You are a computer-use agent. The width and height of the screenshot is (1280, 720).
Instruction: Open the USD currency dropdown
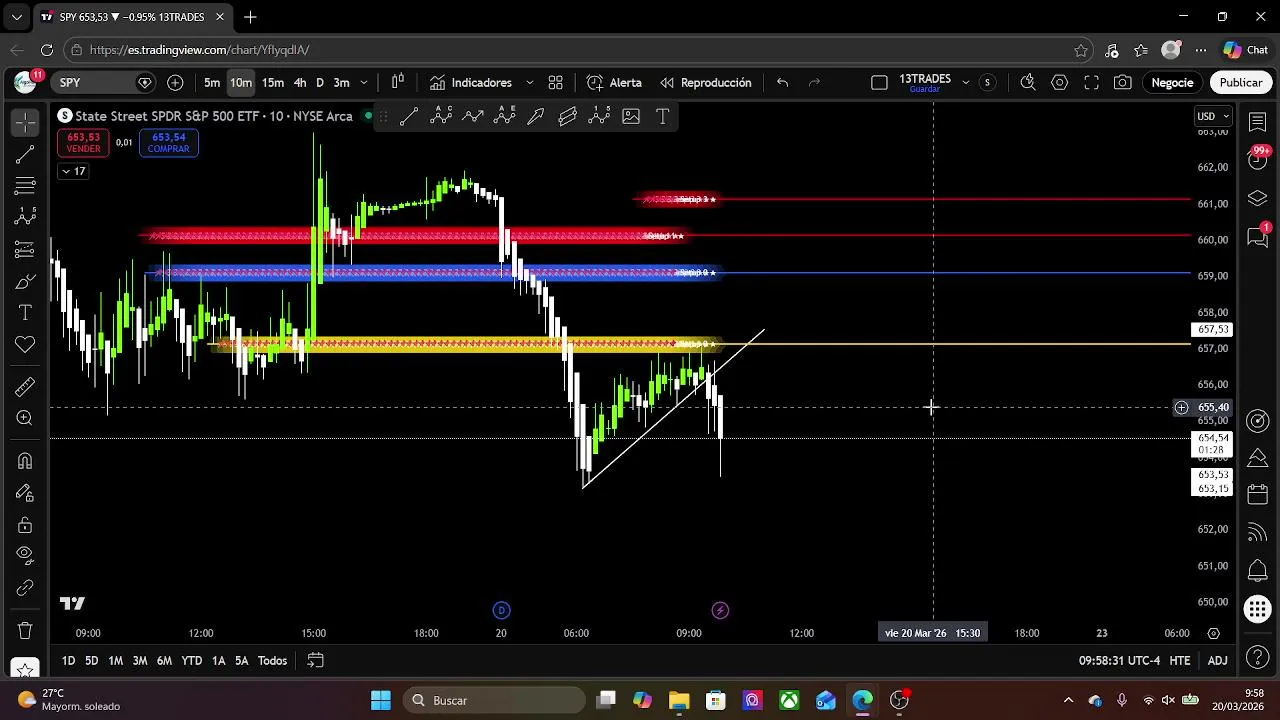coord(1214,116)
